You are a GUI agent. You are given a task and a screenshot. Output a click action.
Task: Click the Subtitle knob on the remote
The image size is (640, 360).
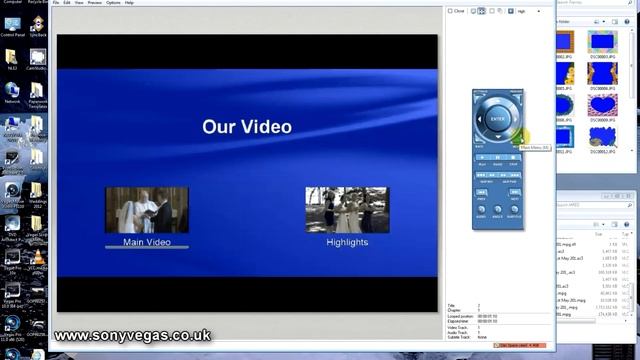(514, 209)
